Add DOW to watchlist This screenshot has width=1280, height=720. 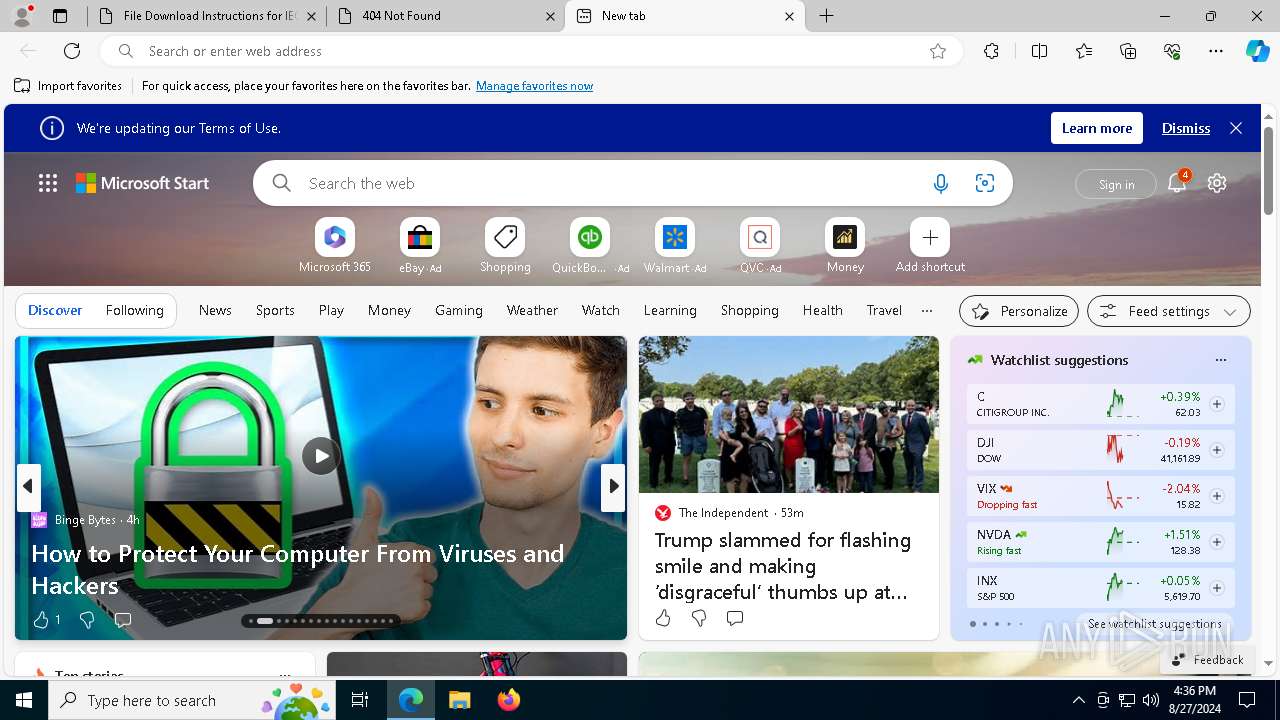(1217, 450)
